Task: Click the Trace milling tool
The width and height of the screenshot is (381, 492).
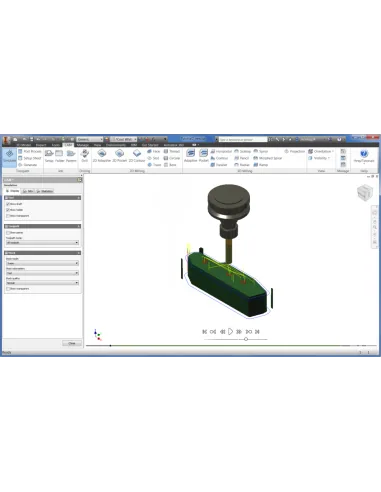Action: click(154, 165)
